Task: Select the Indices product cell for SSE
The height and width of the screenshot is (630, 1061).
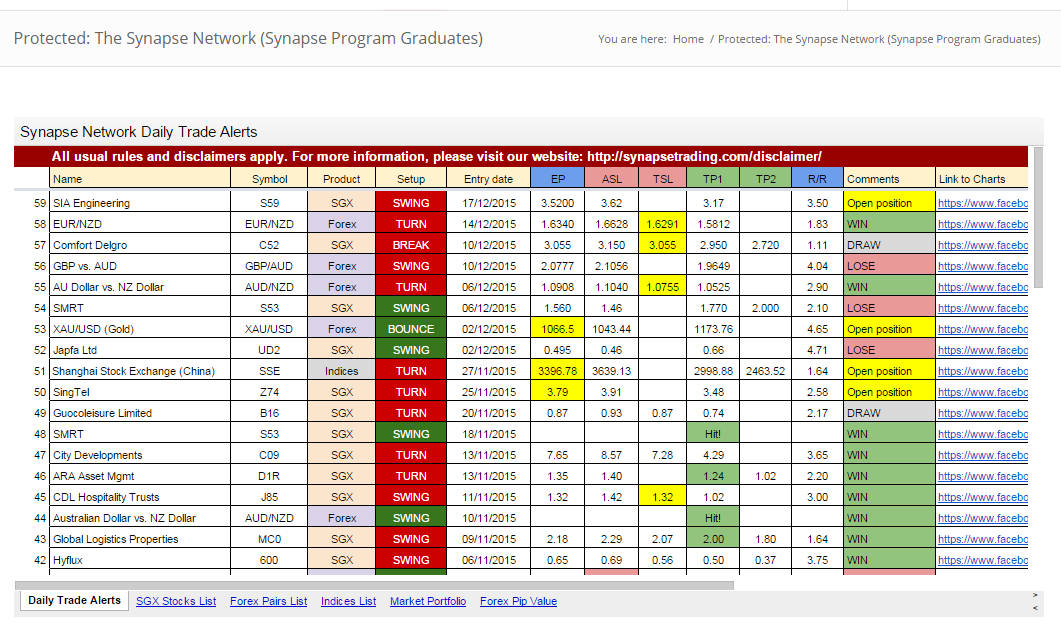Action: (x=342, y=371)
